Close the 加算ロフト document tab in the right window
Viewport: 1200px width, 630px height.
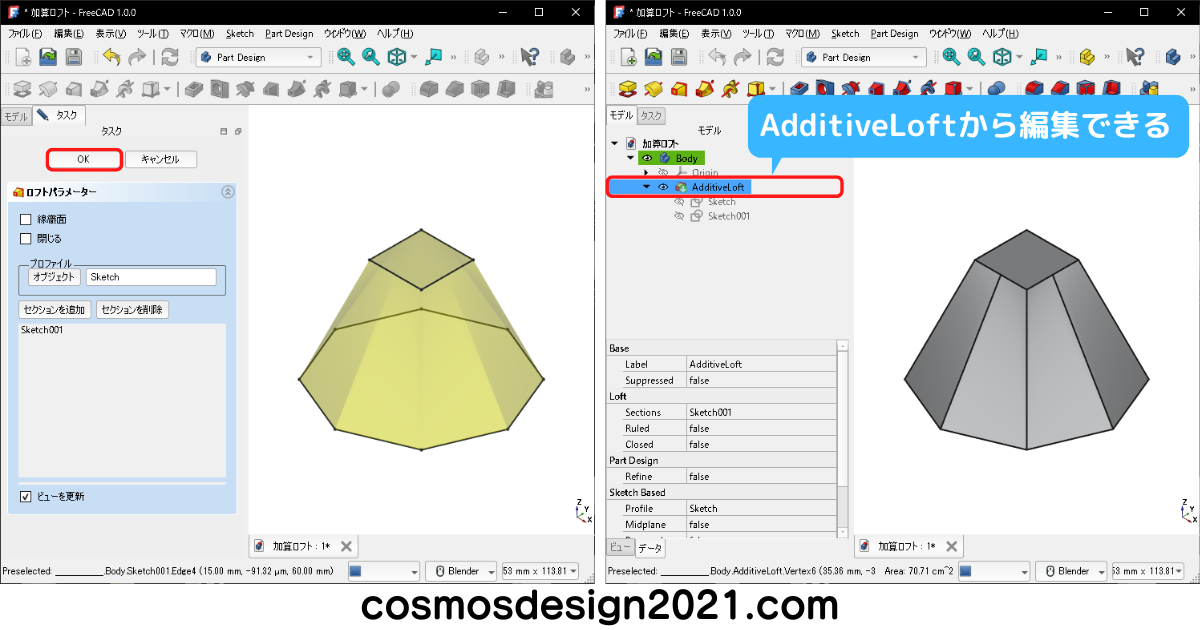click(953, 546)
